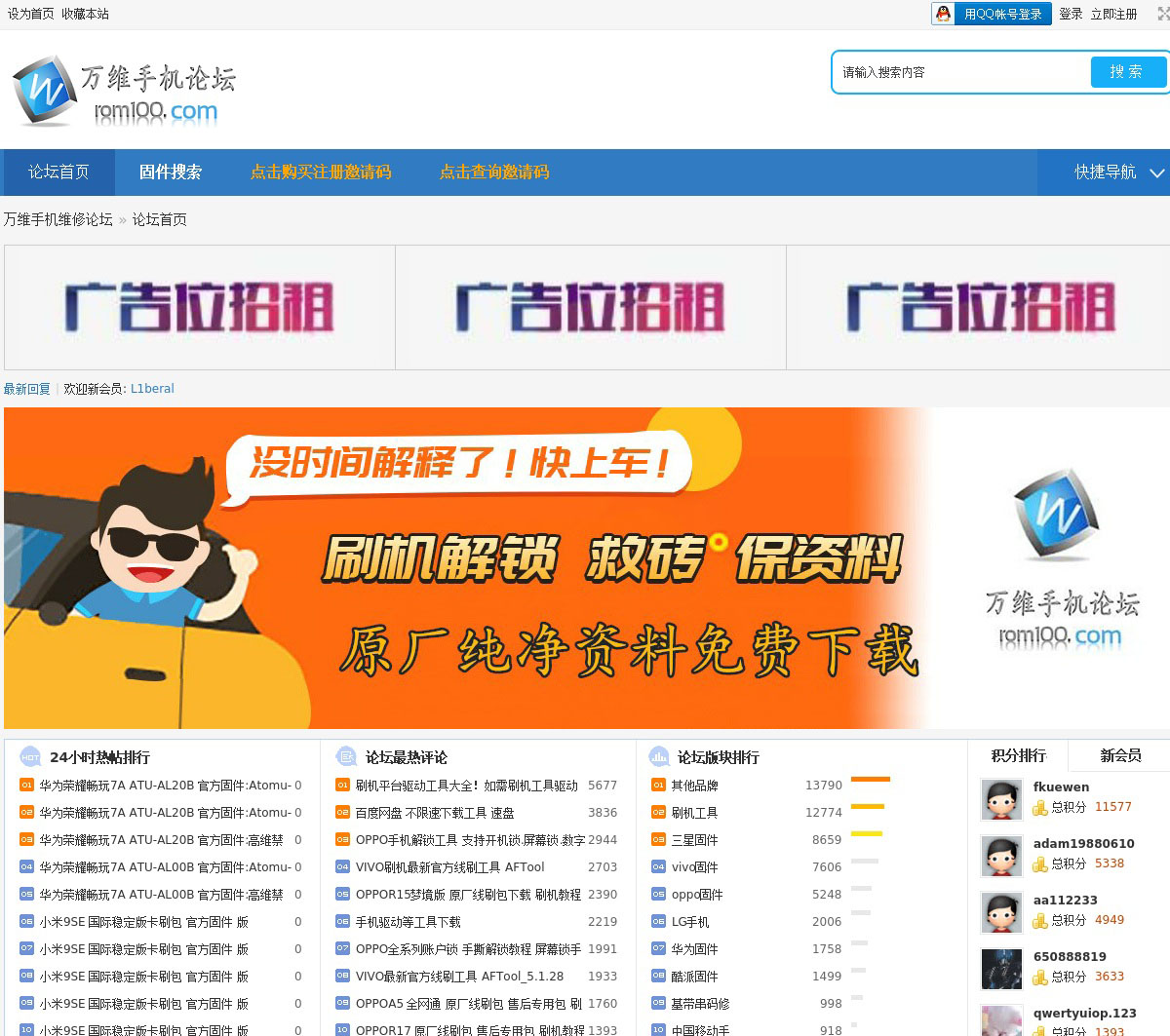Open the 刷机工具 board
Image resolution: width=1170 pixels, height=1036 pixels.
pos(694,813)
